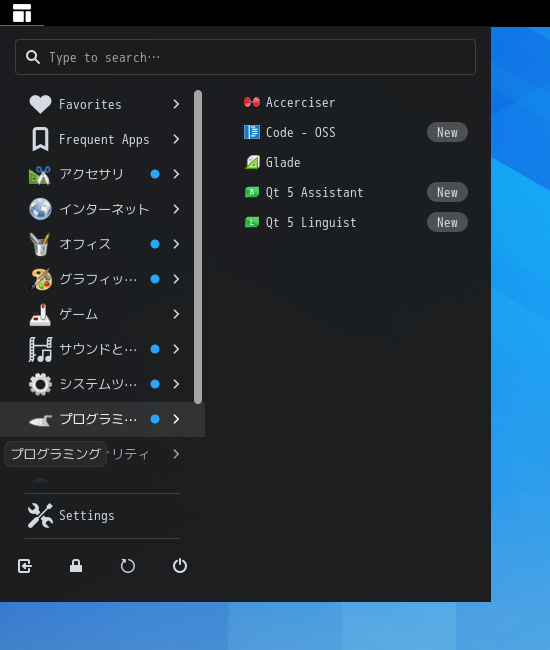The width and height of the screenshot is (550, 650).
Task: Launch Code - OSS
Action: click(356, 132)
